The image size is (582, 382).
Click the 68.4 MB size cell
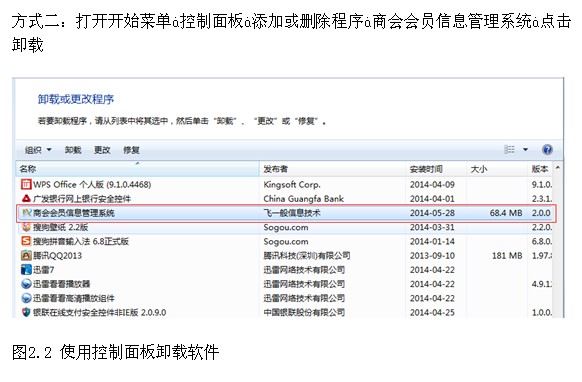click(506, 213)
